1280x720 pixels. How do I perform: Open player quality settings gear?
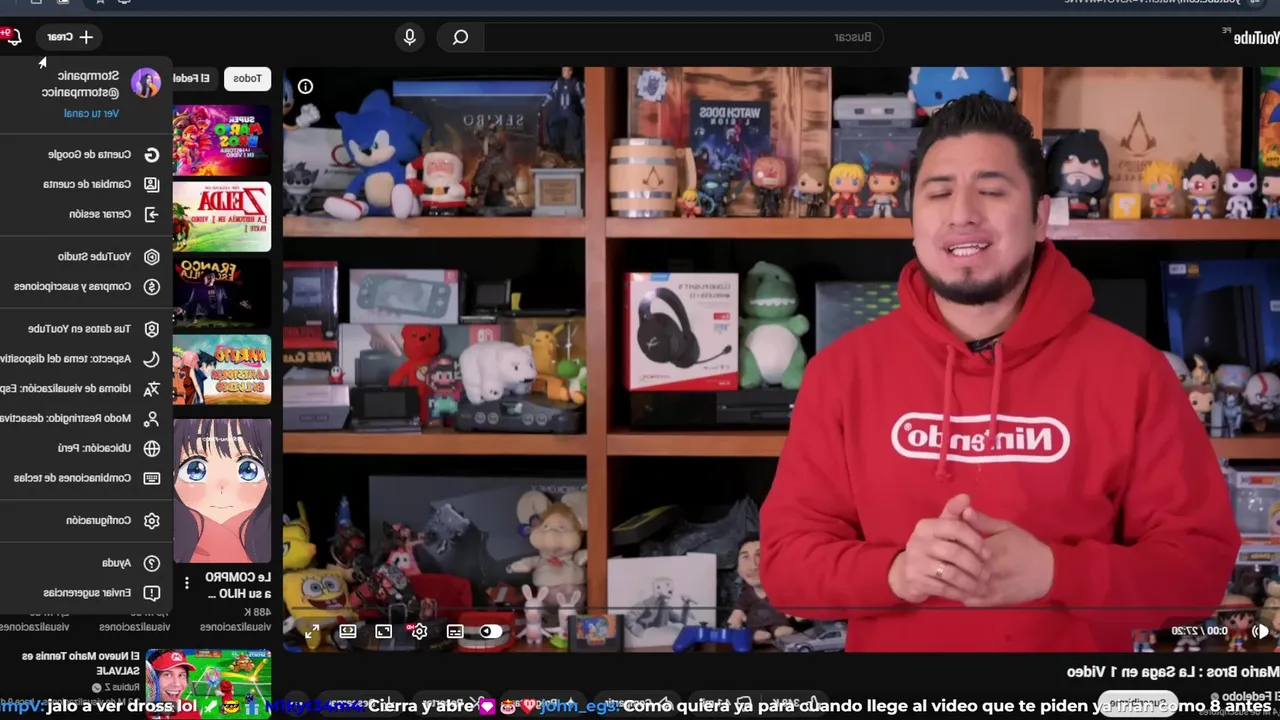(419, 631)
